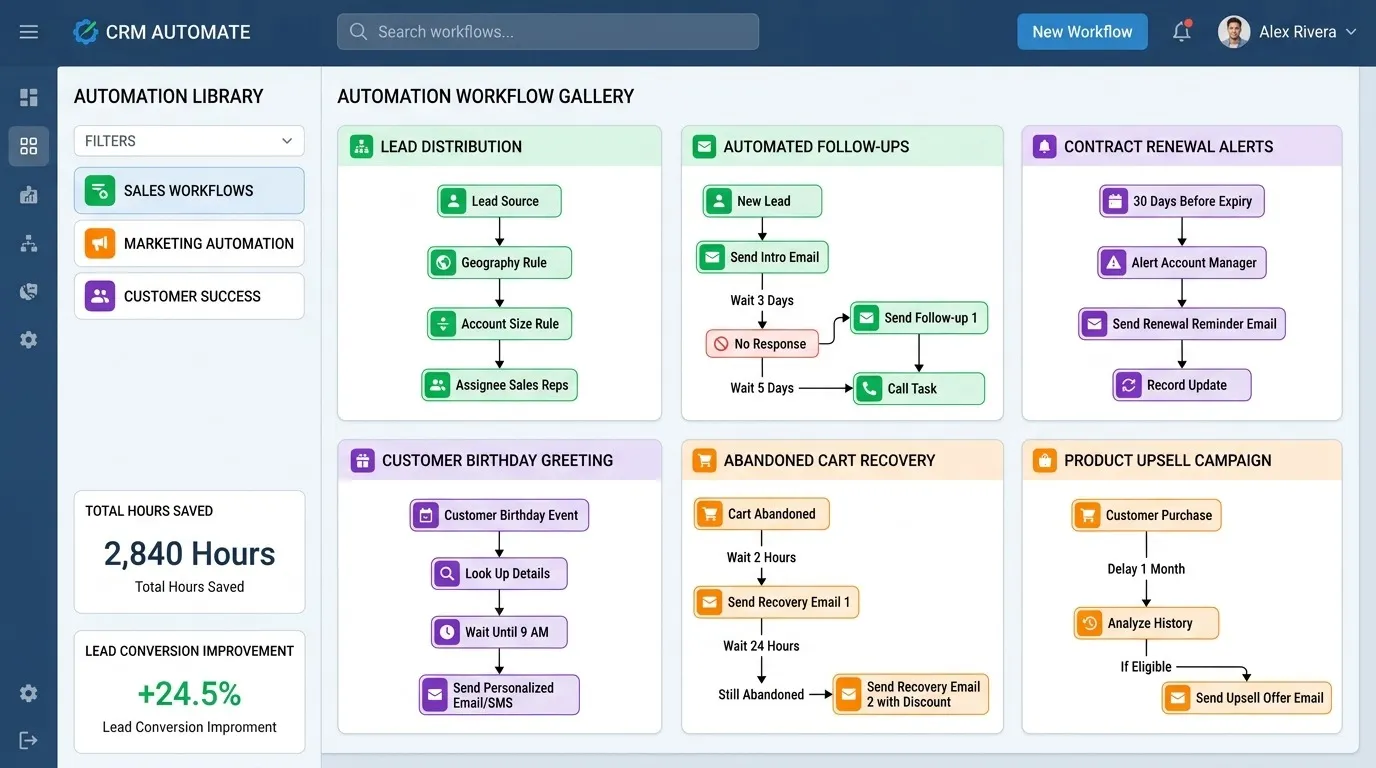Click the +24.5% conversion value
The width and height of the screenshot is (1376, 768).
point(189,693)
